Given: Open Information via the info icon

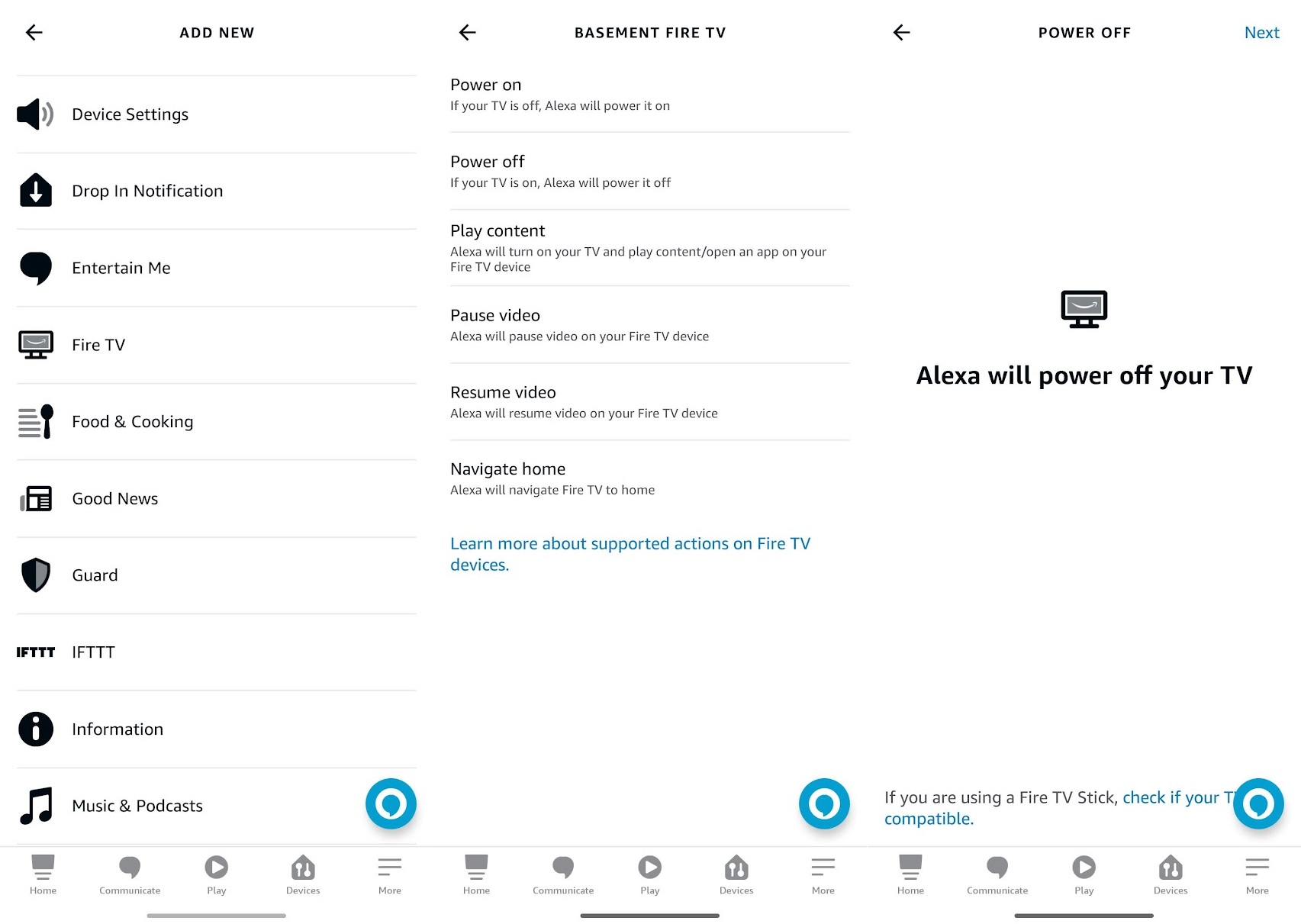Looking at the screenshot, I should coord(35,729).
